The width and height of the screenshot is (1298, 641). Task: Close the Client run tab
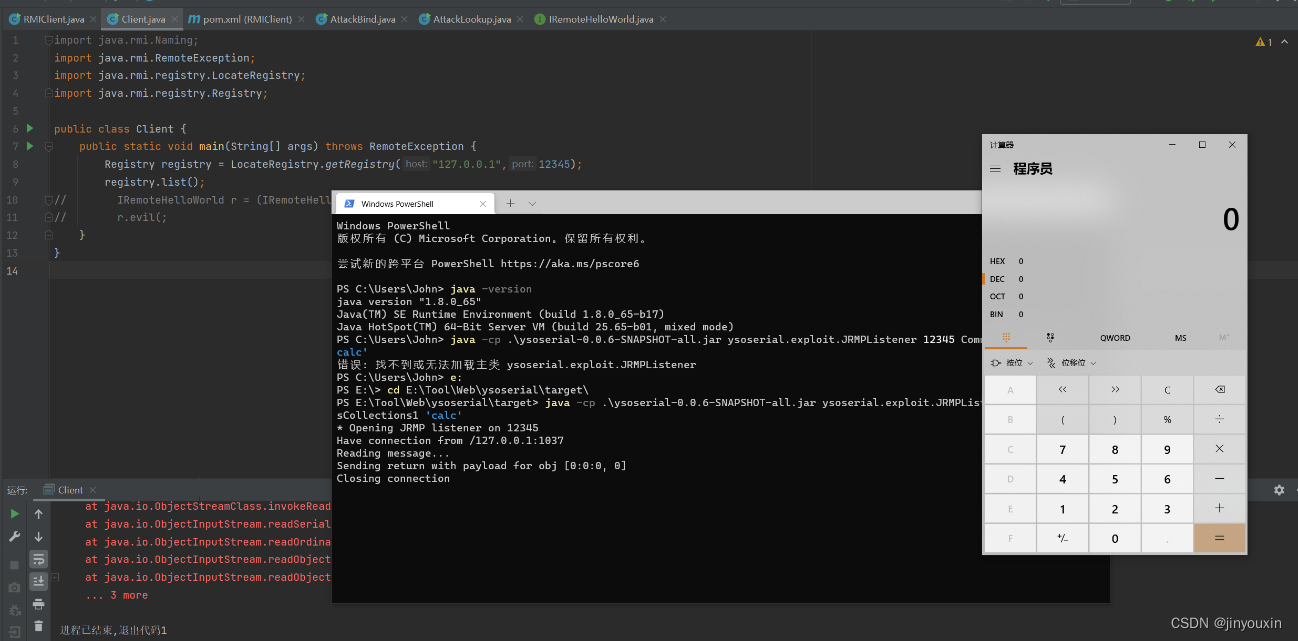point(95,490)
